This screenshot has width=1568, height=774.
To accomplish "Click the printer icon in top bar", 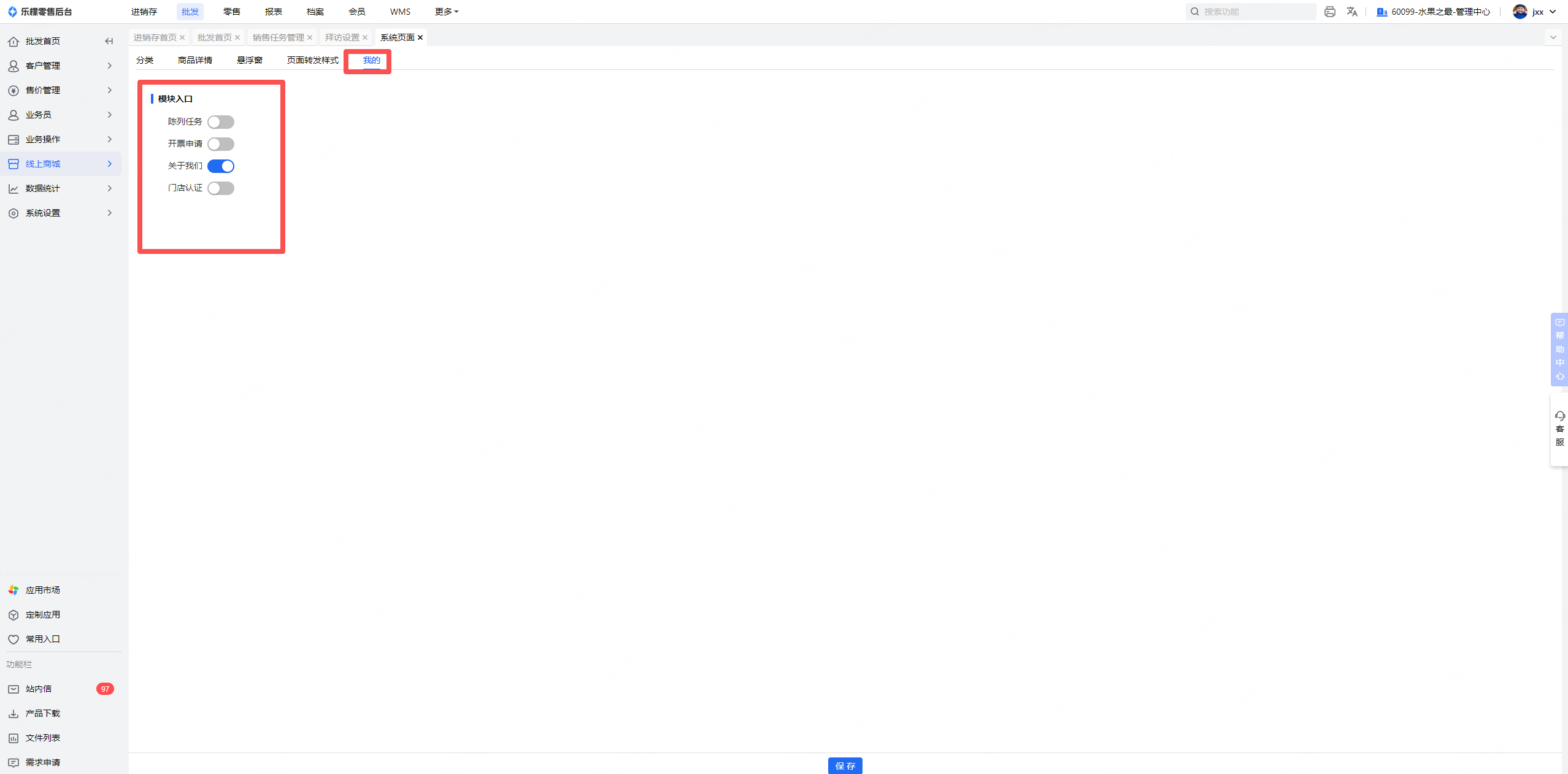I will pyautogui.click(x=1329, y=12).
